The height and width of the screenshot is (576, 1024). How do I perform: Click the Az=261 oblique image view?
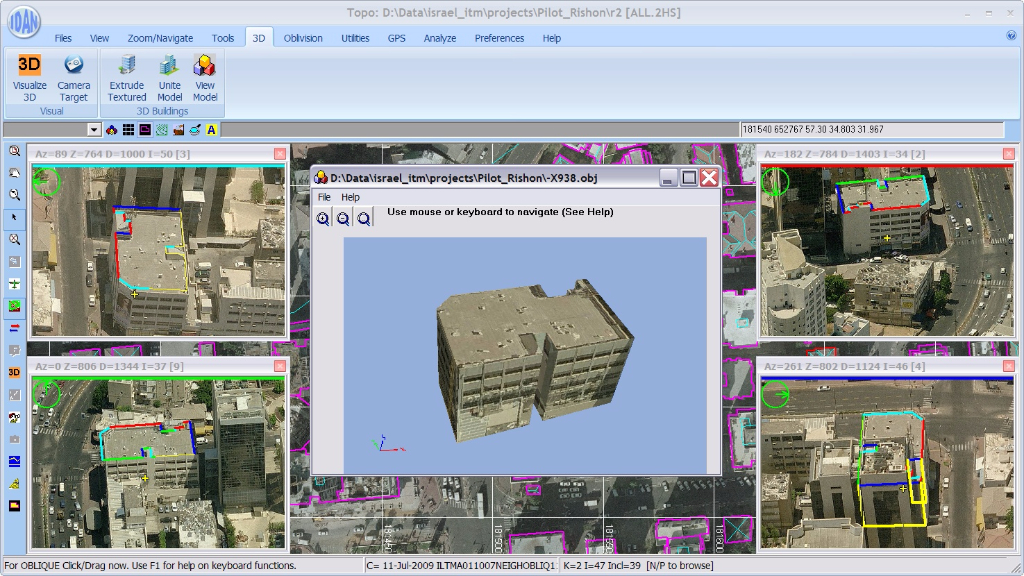[x=886, y=462]
